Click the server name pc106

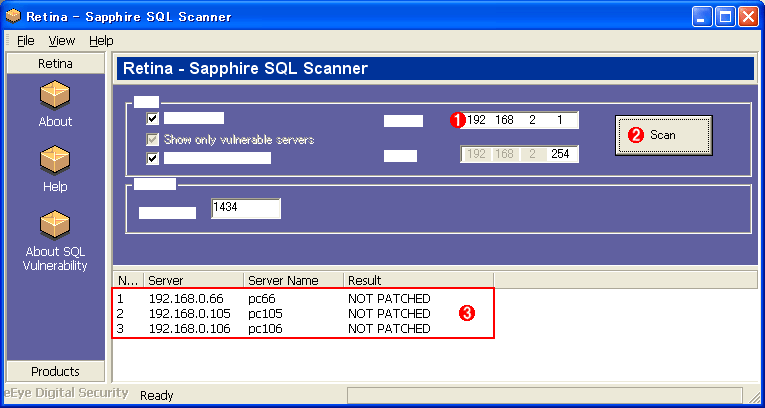[x=265, y=329]
